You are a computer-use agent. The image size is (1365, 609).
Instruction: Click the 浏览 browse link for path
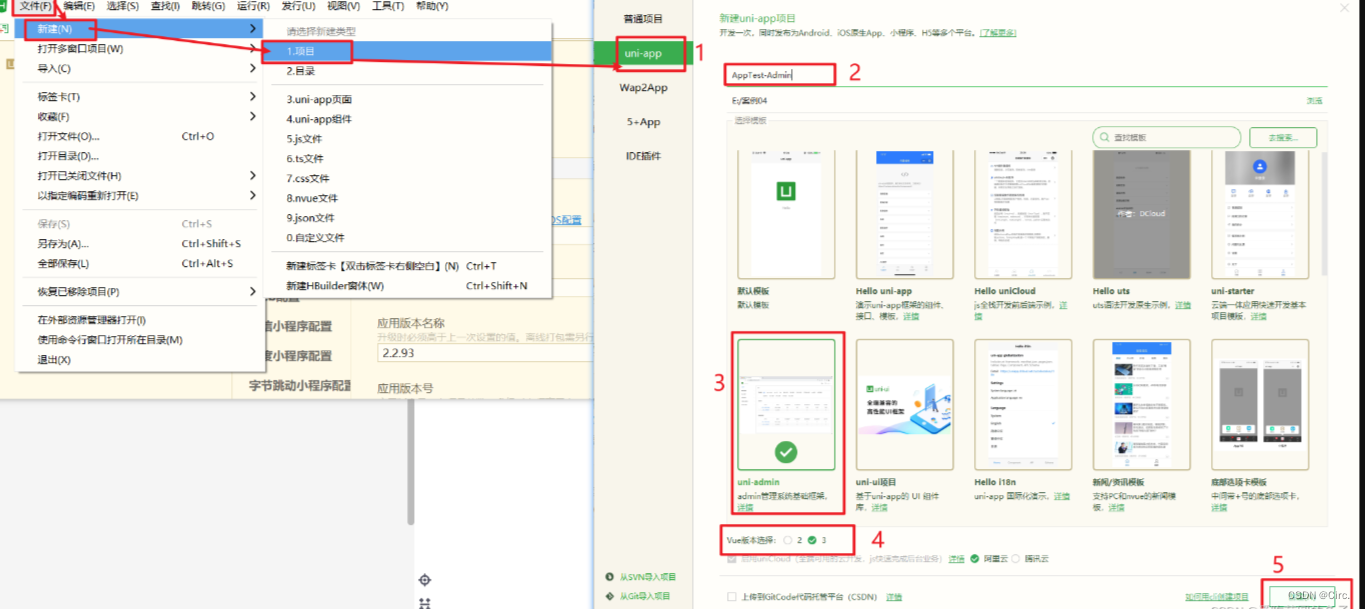tap(1314, 101)
